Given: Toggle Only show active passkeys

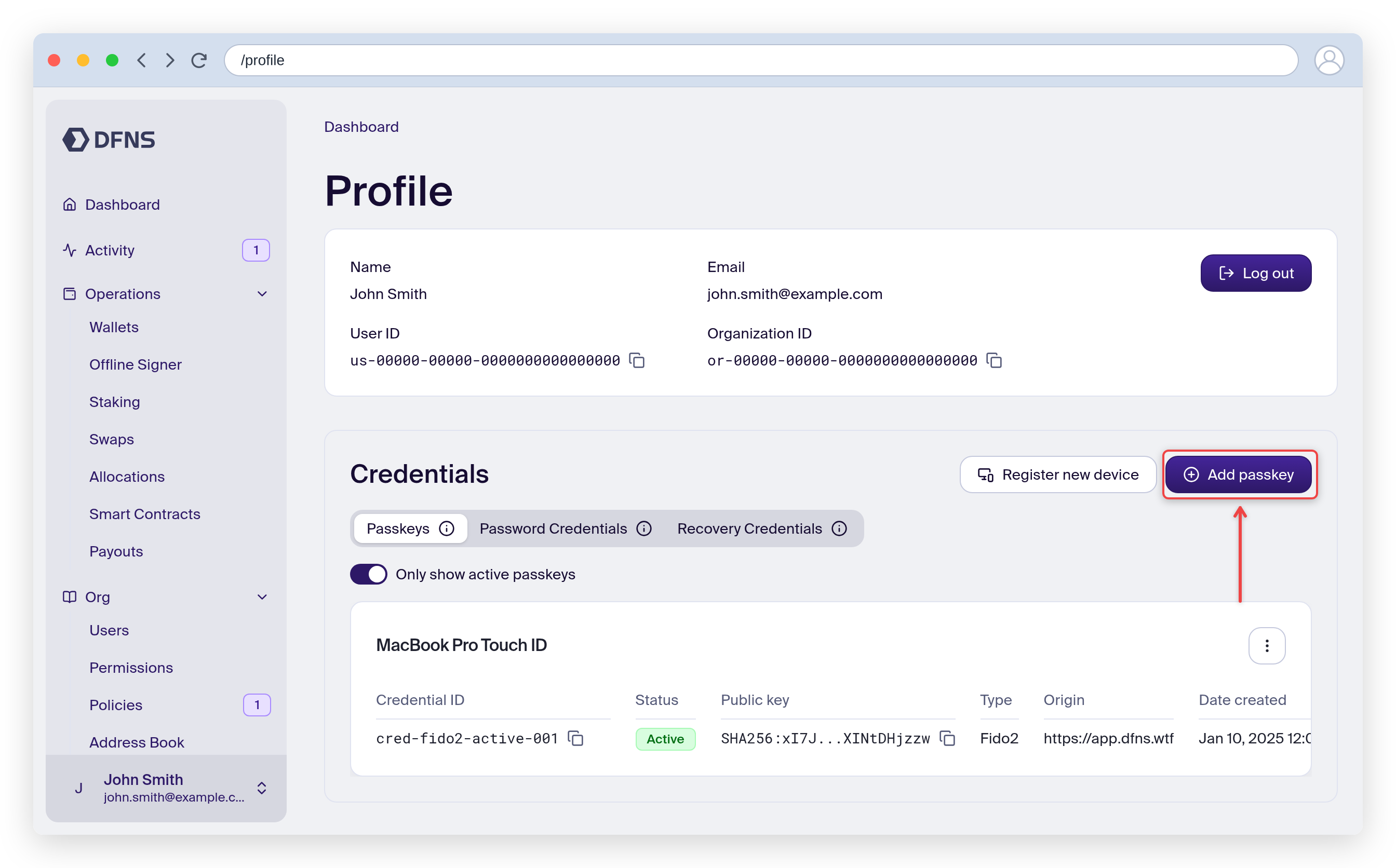Looking at the screenshot, I should click(x=369, y=574).
